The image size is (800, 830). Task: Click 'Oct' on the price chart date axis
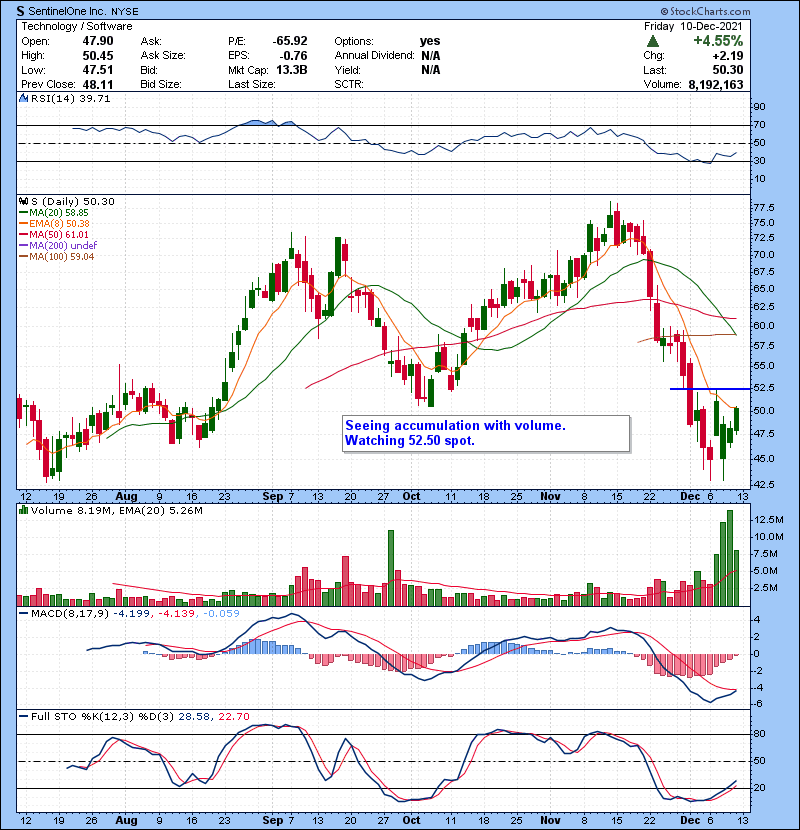pos(411,496)
